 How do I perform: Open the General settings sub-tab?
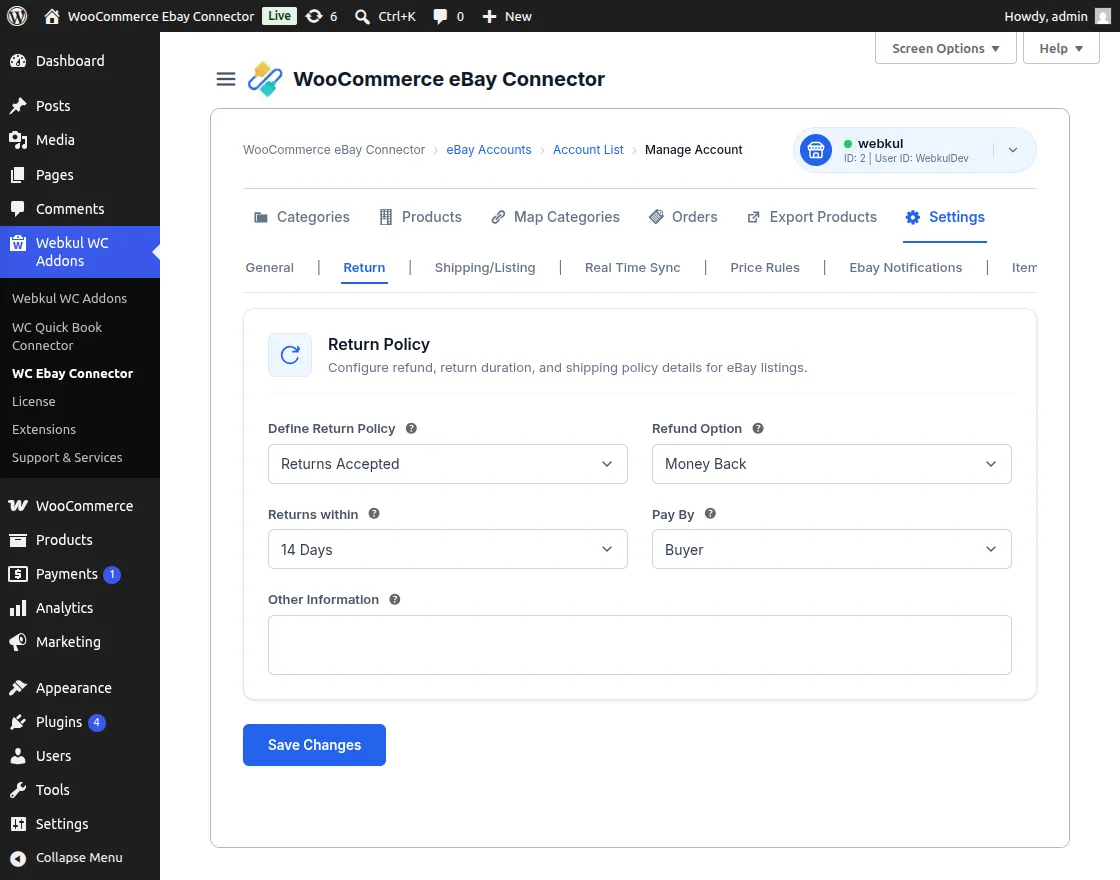[x=270, y=268]
